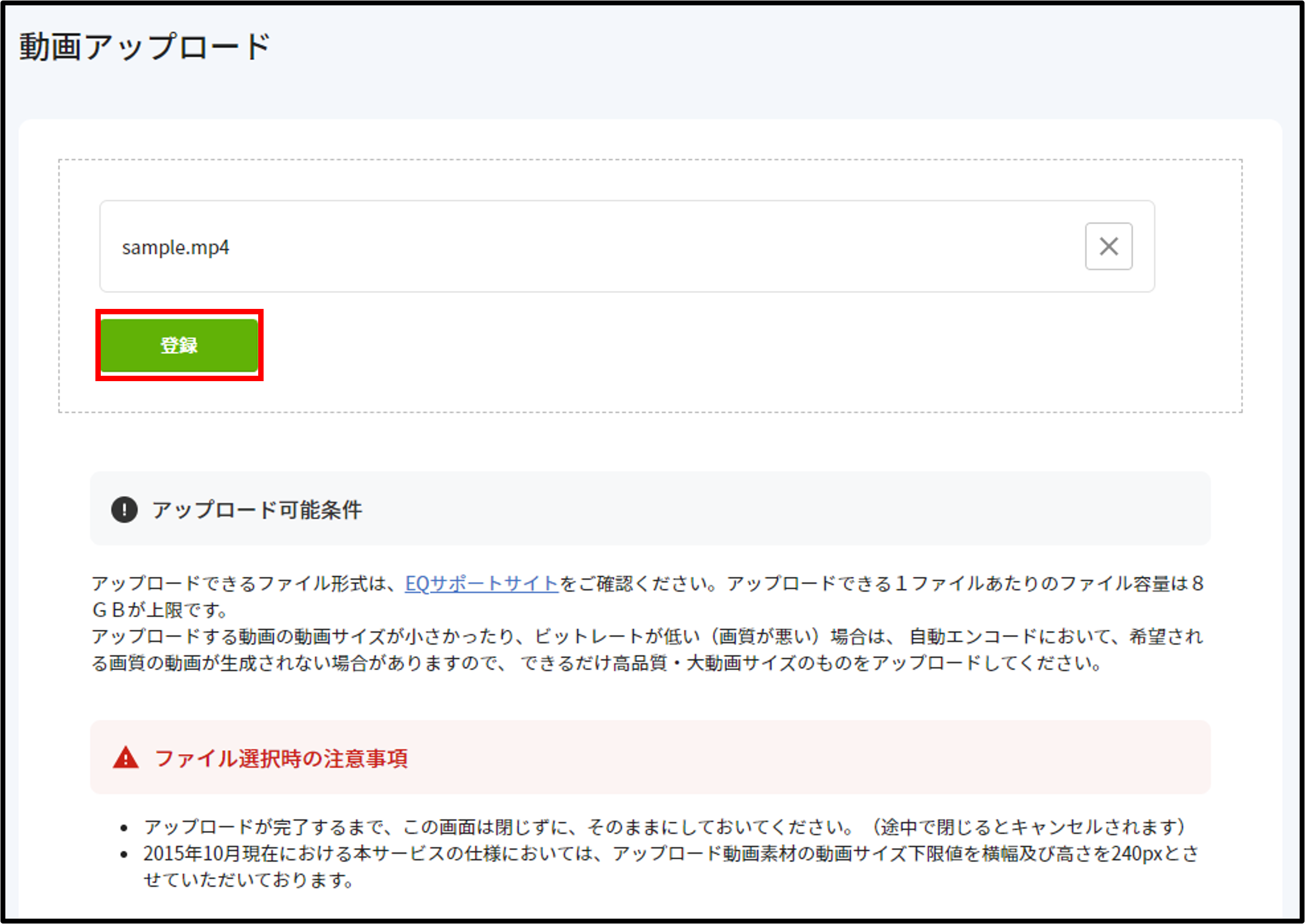Click the bullet starting with 2015年10月現在

670,866
